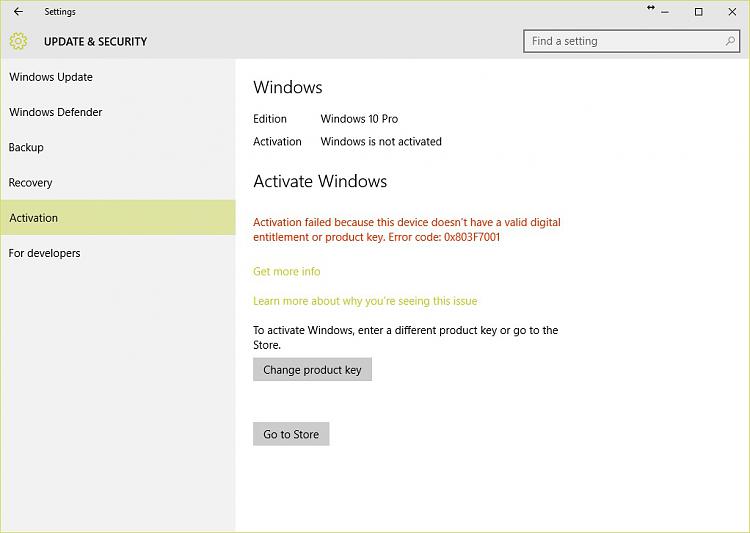This screenshot has height=533, width=750.
Task: Close the Settings window
Action: tap(732, 12)
